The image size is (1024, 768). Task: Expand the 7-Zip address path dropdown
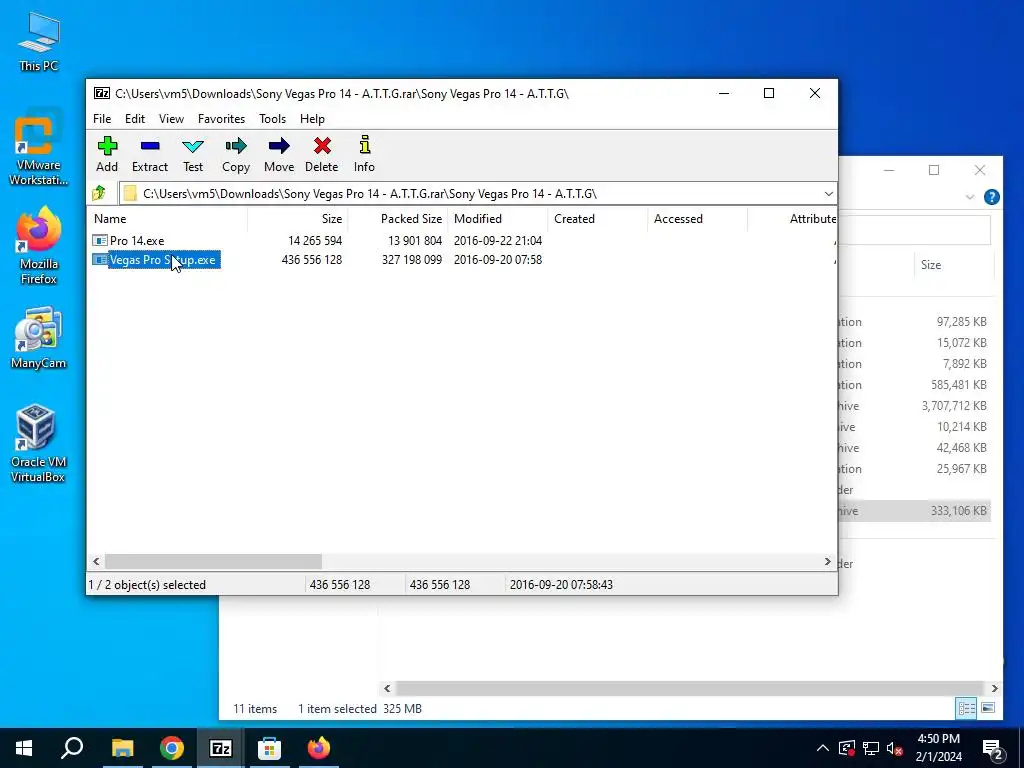coord(828,194)
